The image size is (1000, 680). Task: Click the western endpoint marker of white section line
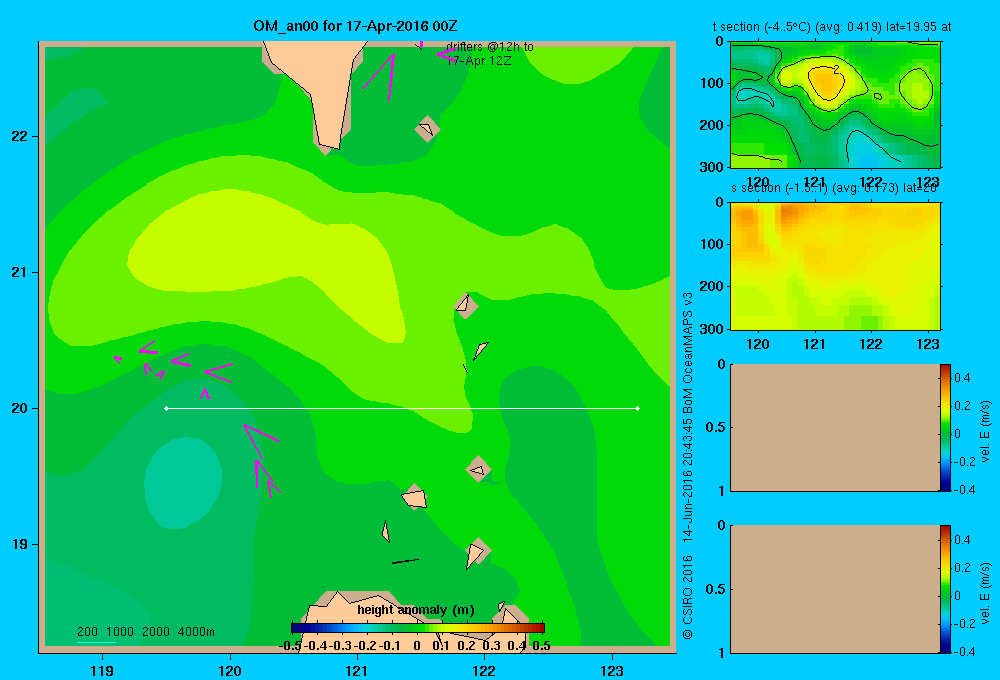(x=166, y=408)
